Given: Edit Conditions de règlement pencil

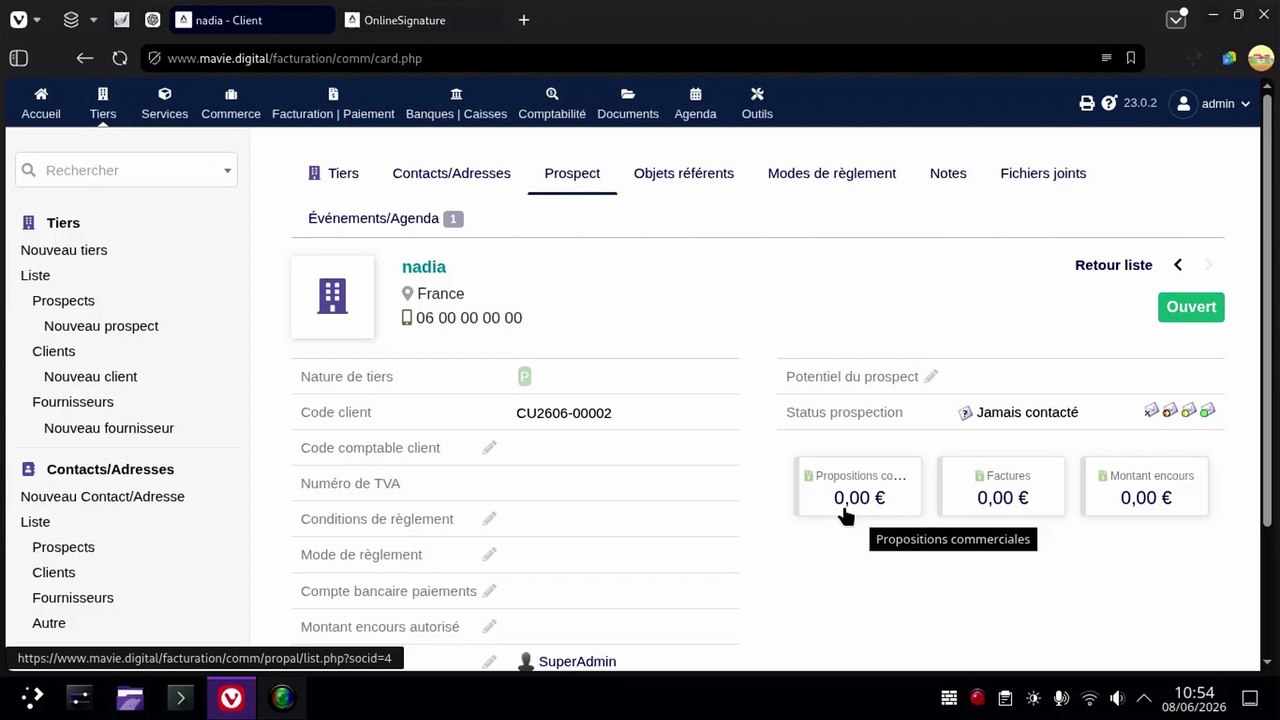Looking at the screenshot, I should [x=489, y=519].
